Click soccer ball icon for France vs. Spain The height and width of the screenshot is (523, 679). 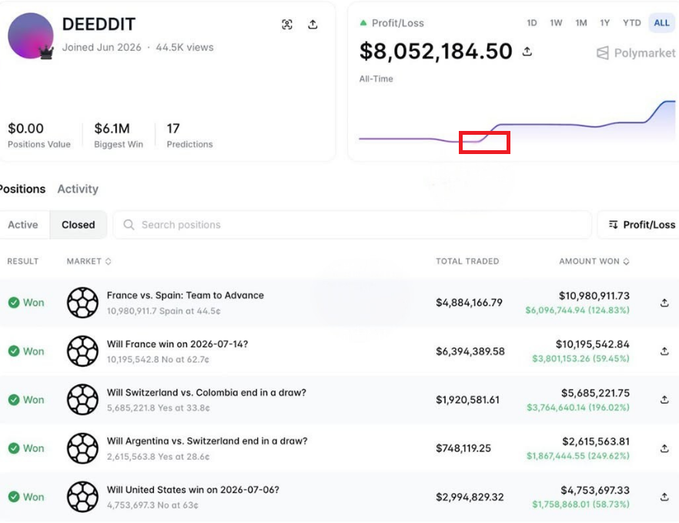pyautogui.click(x=82, y=303)
